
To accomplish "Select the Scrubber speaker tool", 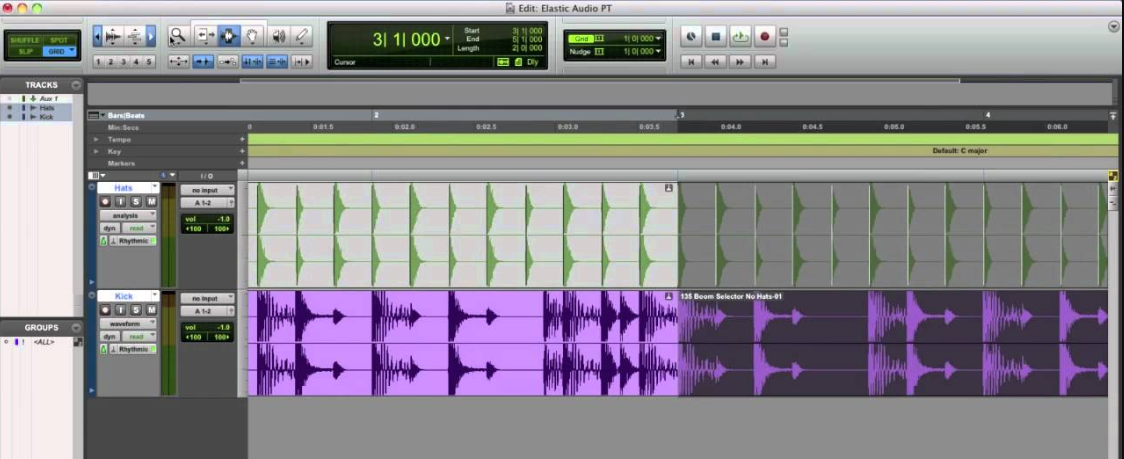I will pos(278,36).
